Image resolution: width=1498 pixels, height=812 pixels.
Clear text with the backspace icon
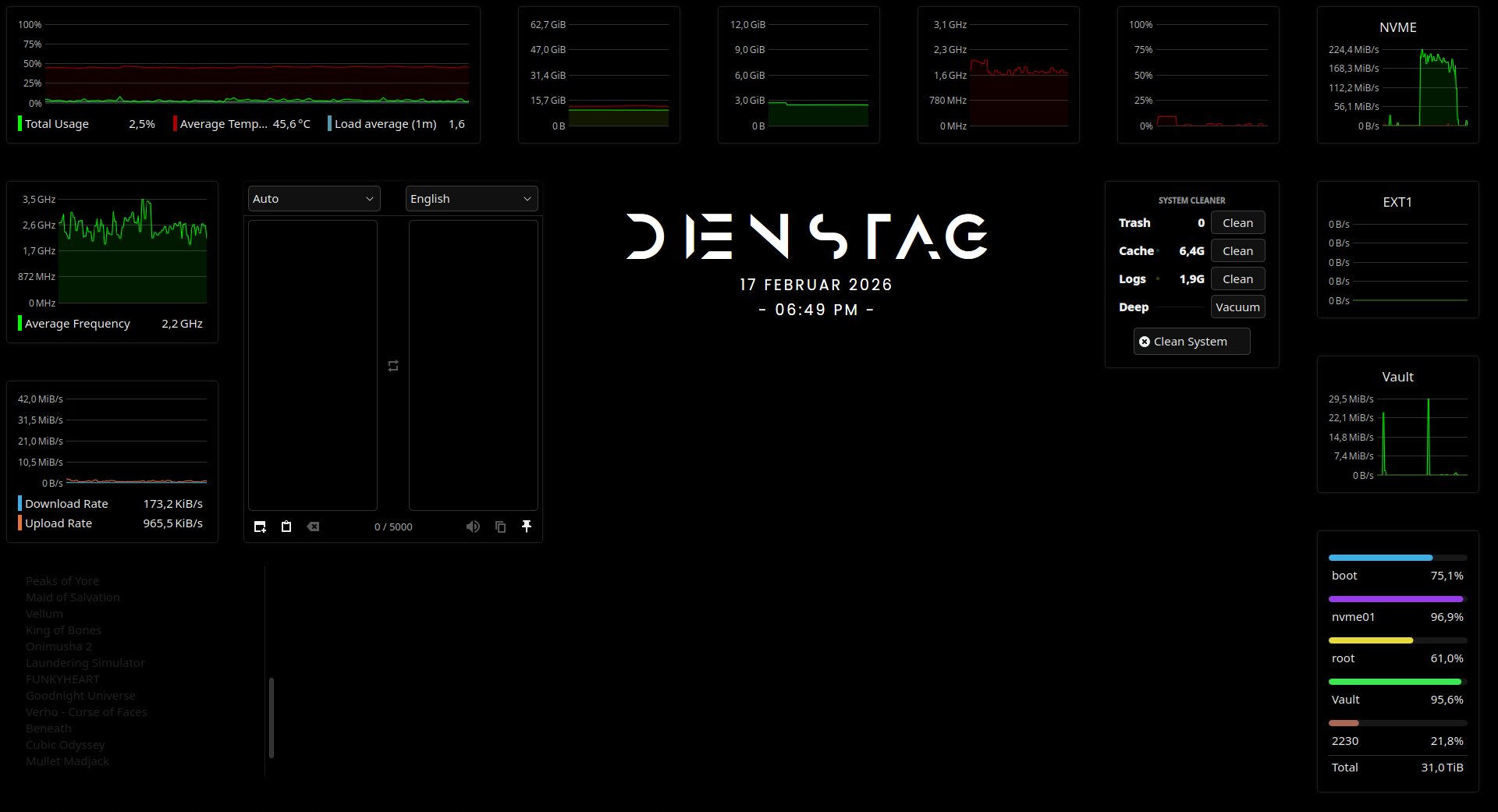click(313, 527)
